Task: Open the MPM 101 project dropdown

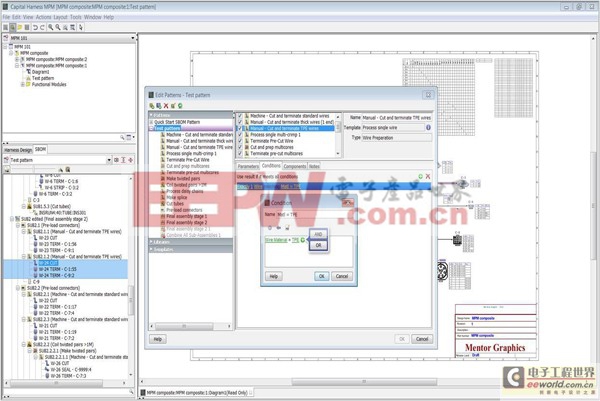Action: click(x=132, y=38)
